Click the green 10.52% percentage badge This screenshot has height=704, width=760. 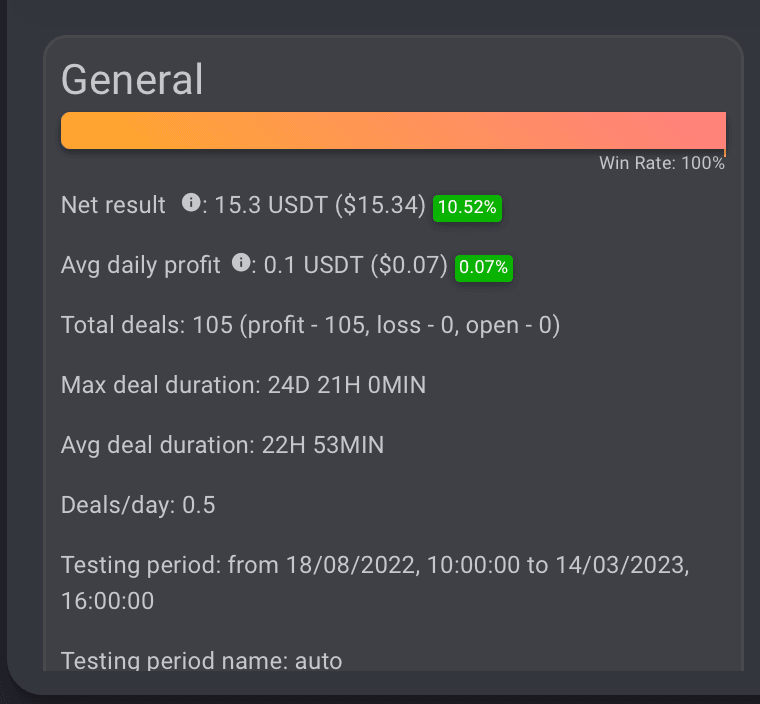coord(467,207)
